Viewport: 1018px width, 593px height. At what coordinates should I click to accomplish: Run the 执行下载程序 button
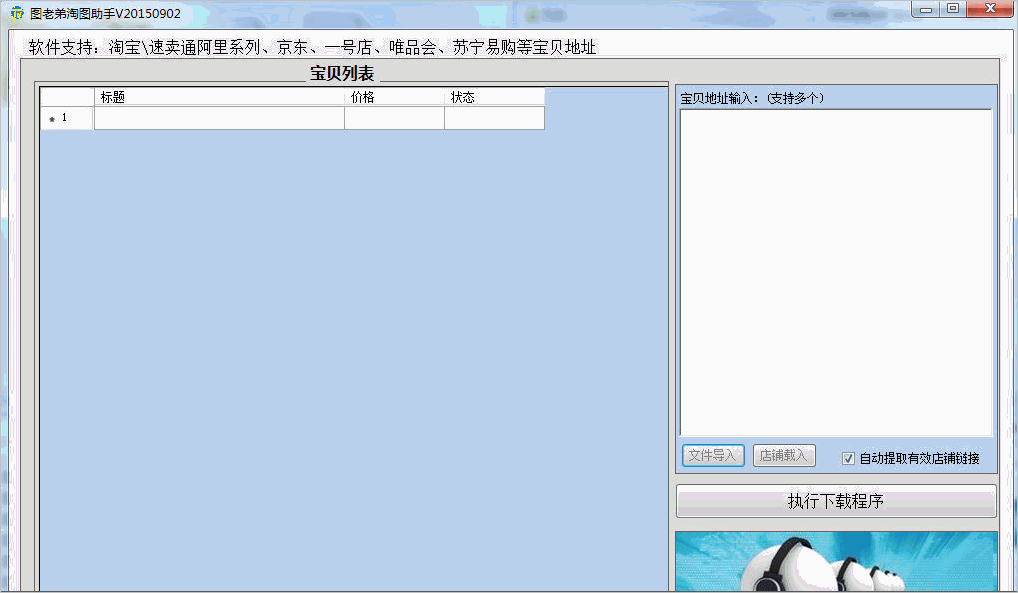[x=836, y=501]
